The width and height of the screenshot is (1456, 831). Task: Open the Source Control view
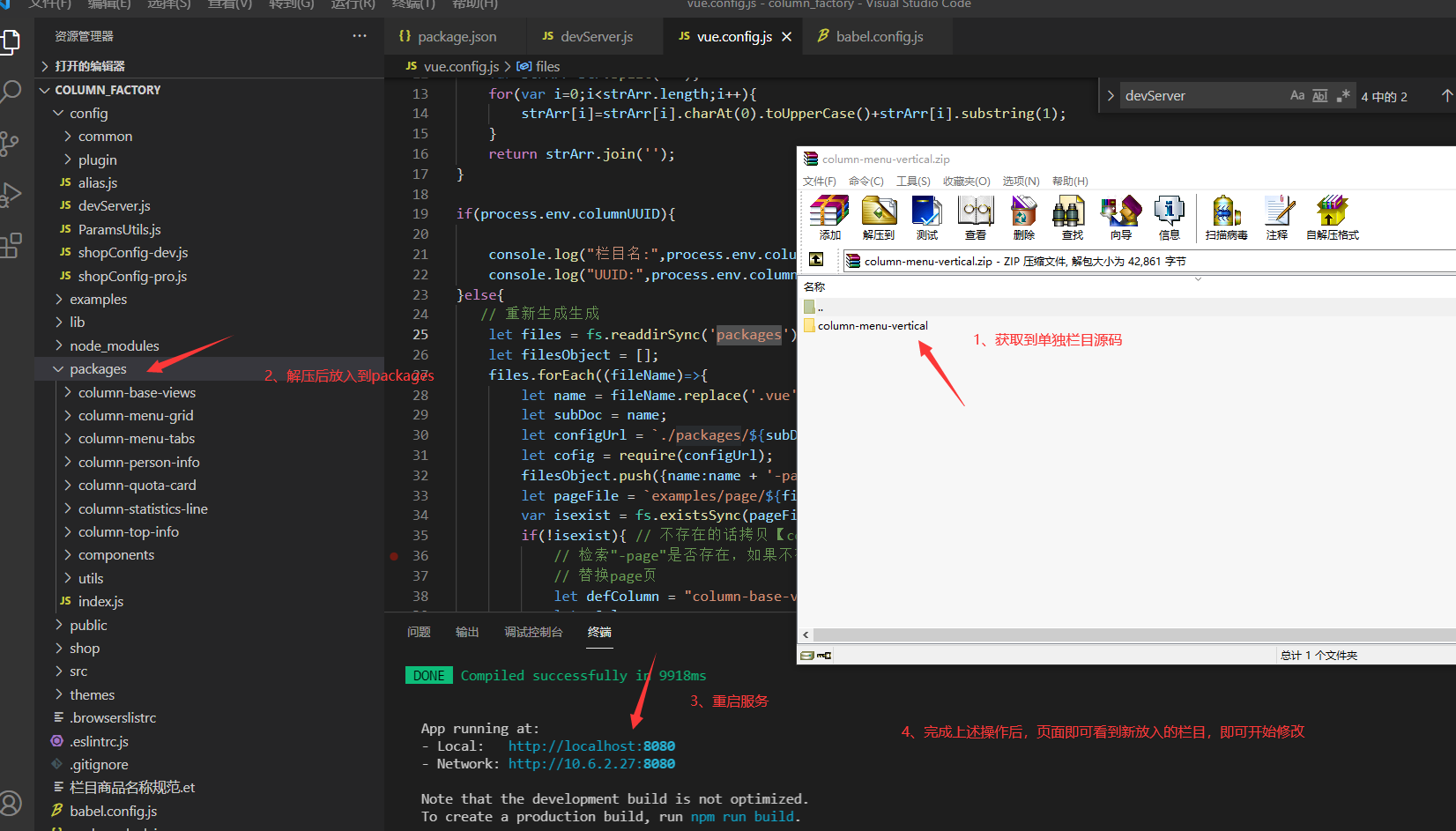[11, 143]
